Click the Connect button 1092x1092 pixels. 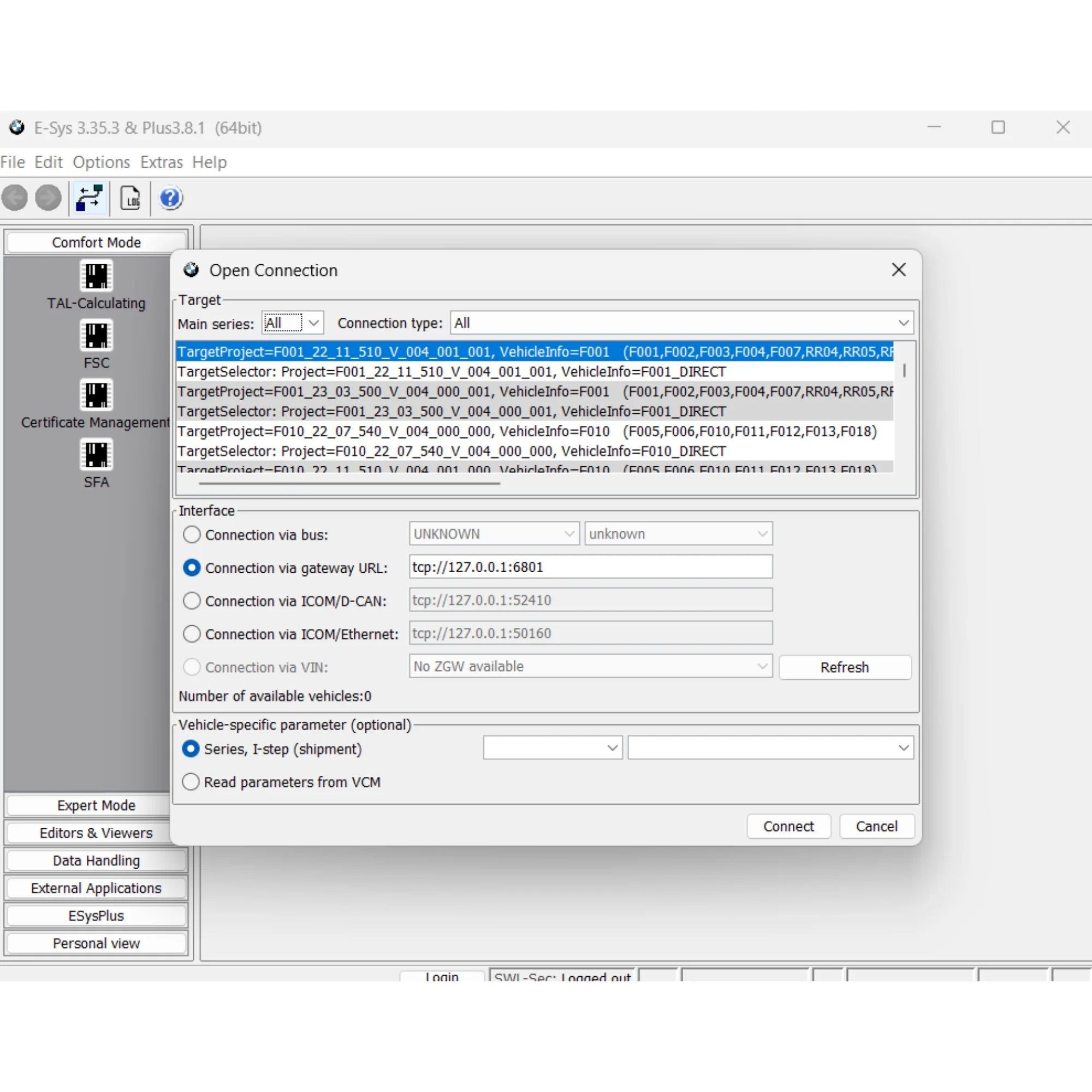click(x=788, y=826)
